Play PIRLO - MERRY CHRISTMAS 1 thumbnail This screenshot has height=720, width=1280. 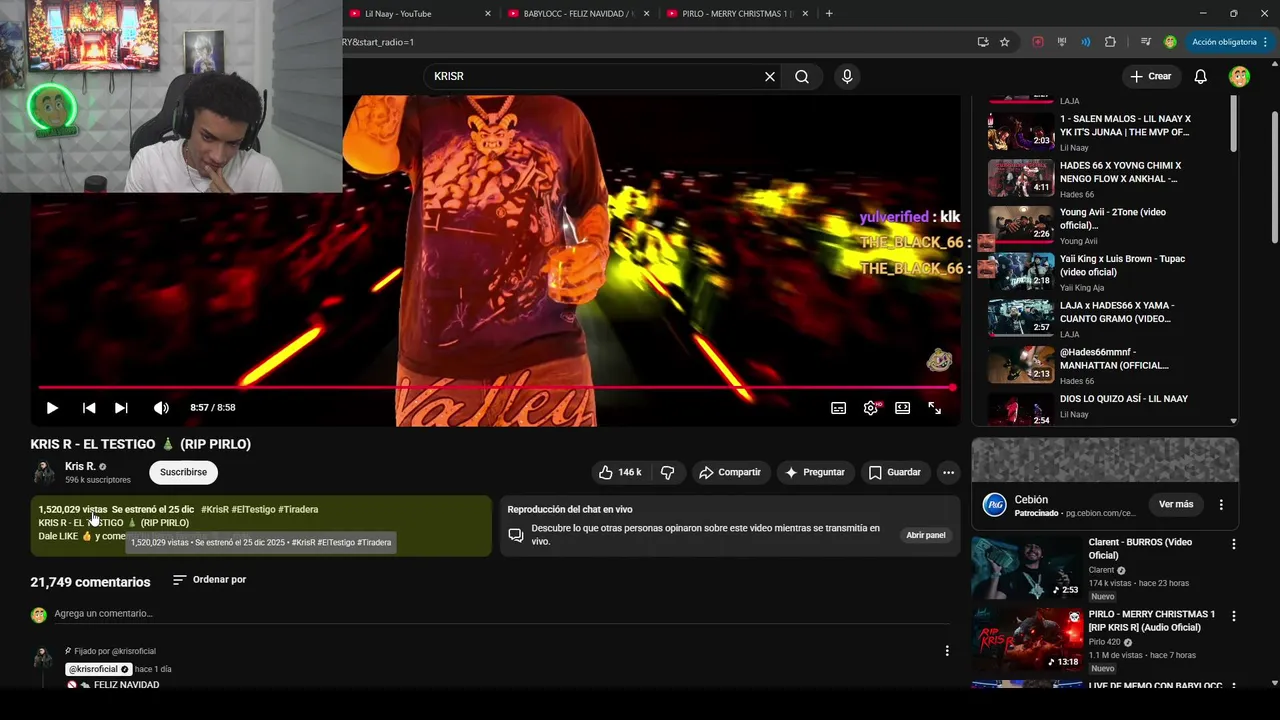(1027, 640)
